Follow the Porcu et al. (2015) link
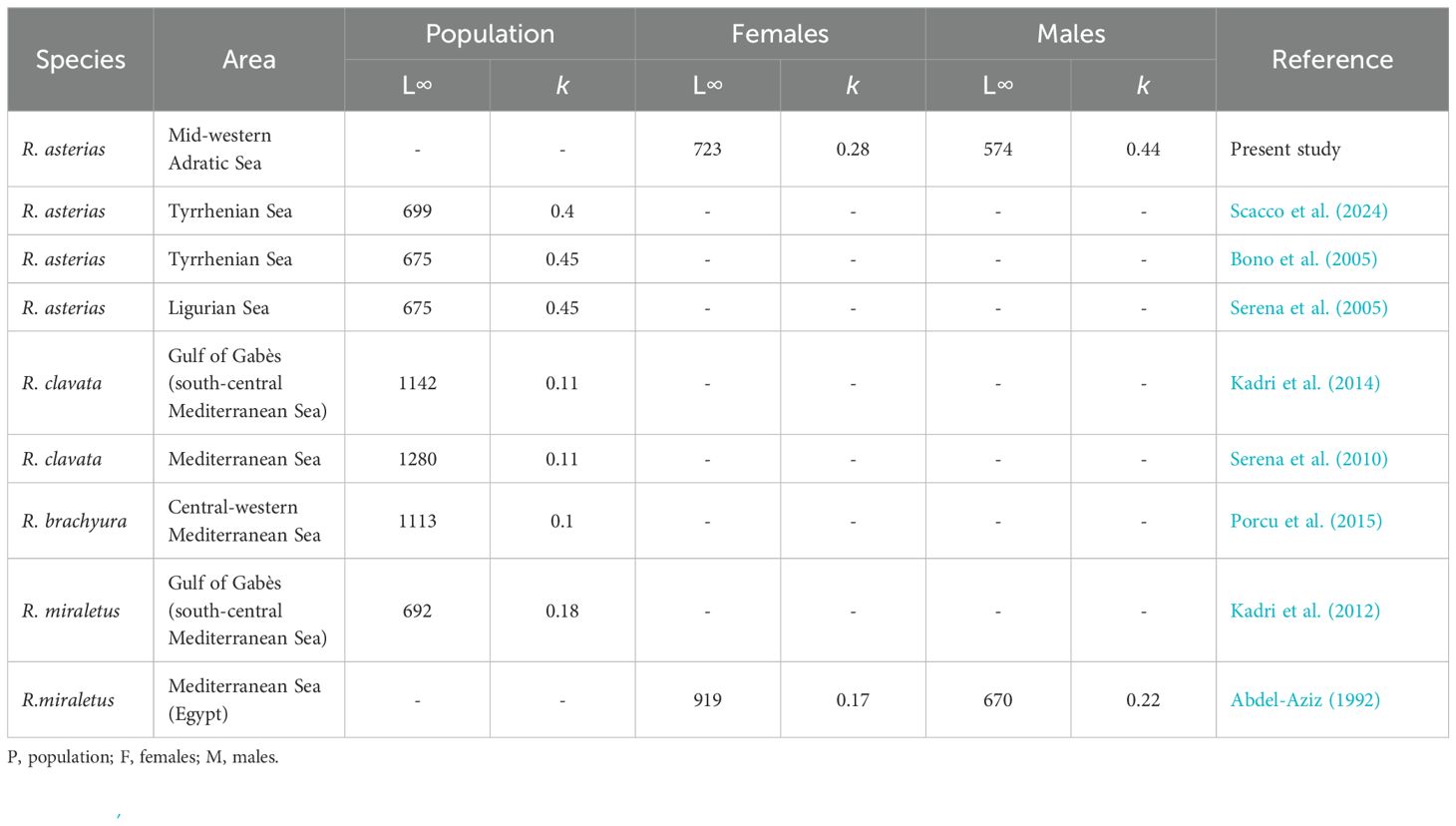The width and height of the screenshot is (1456, 826). (1305, 521)
